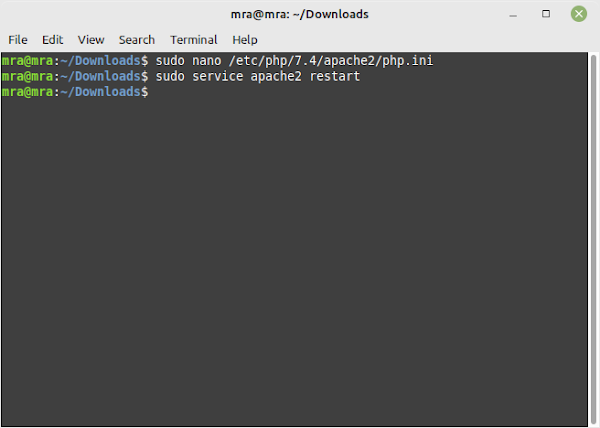
Task: Click the sudo nano php.ini command line
Action: [217, 61]
